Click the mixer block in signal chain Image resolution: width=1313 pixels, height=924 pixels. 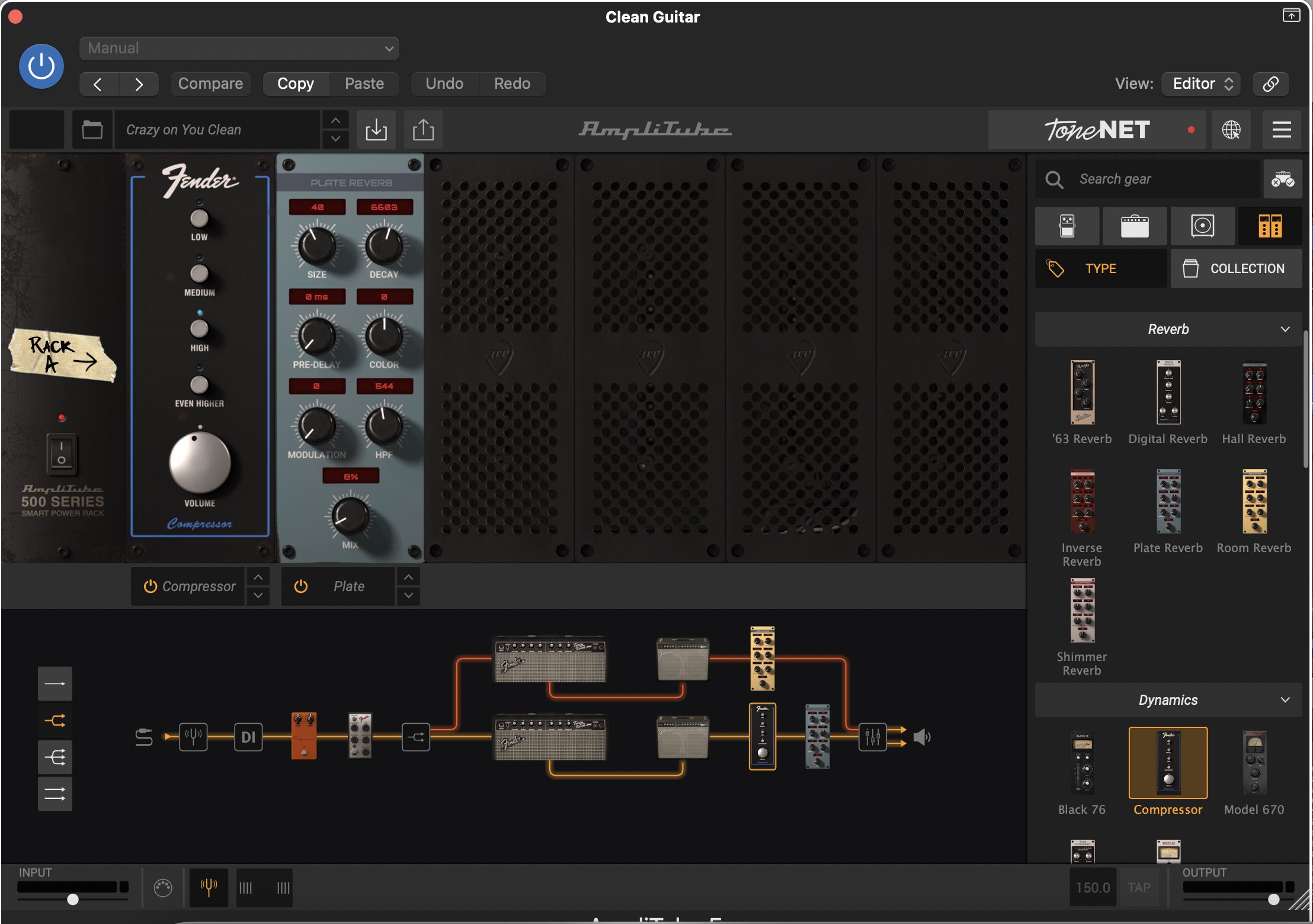click(873, 737)
